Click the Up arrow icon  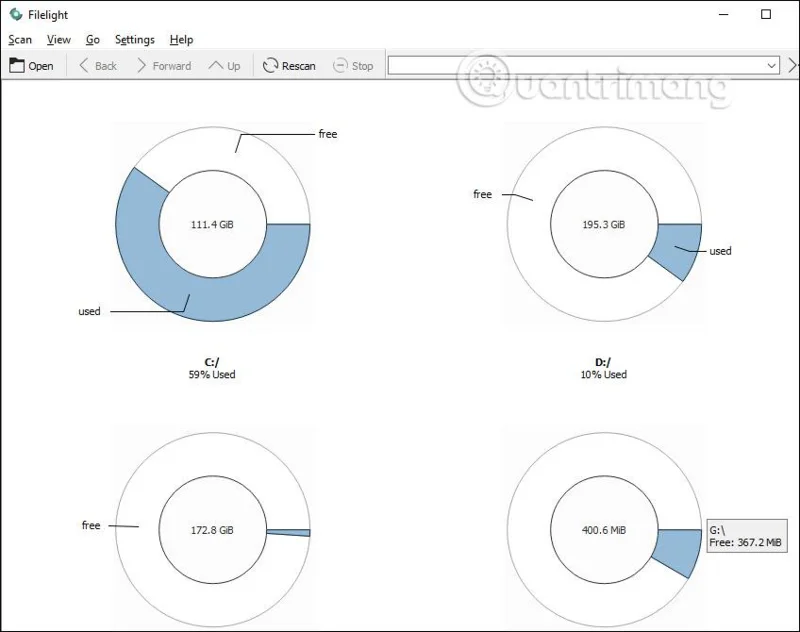(216, 65)
